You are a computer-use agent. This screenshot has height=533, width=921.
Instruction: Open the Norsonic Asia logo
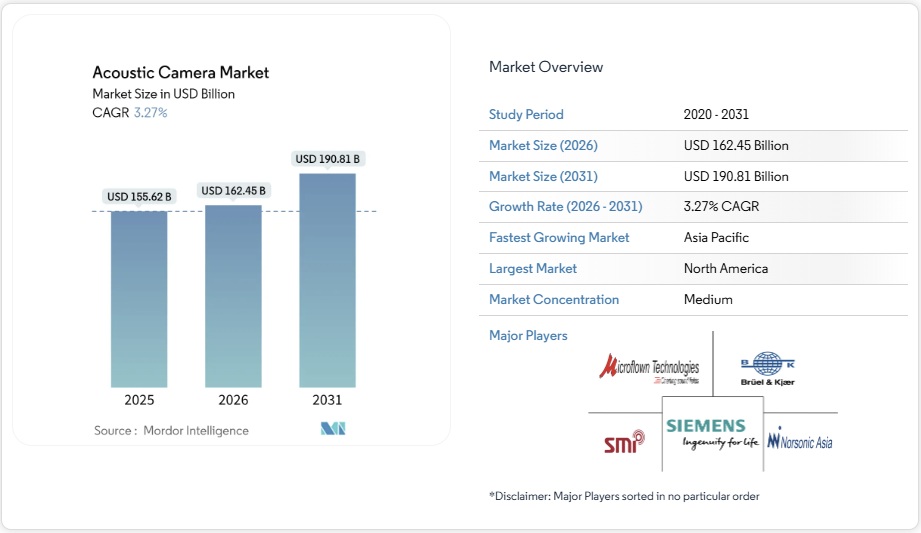point(800,441)
